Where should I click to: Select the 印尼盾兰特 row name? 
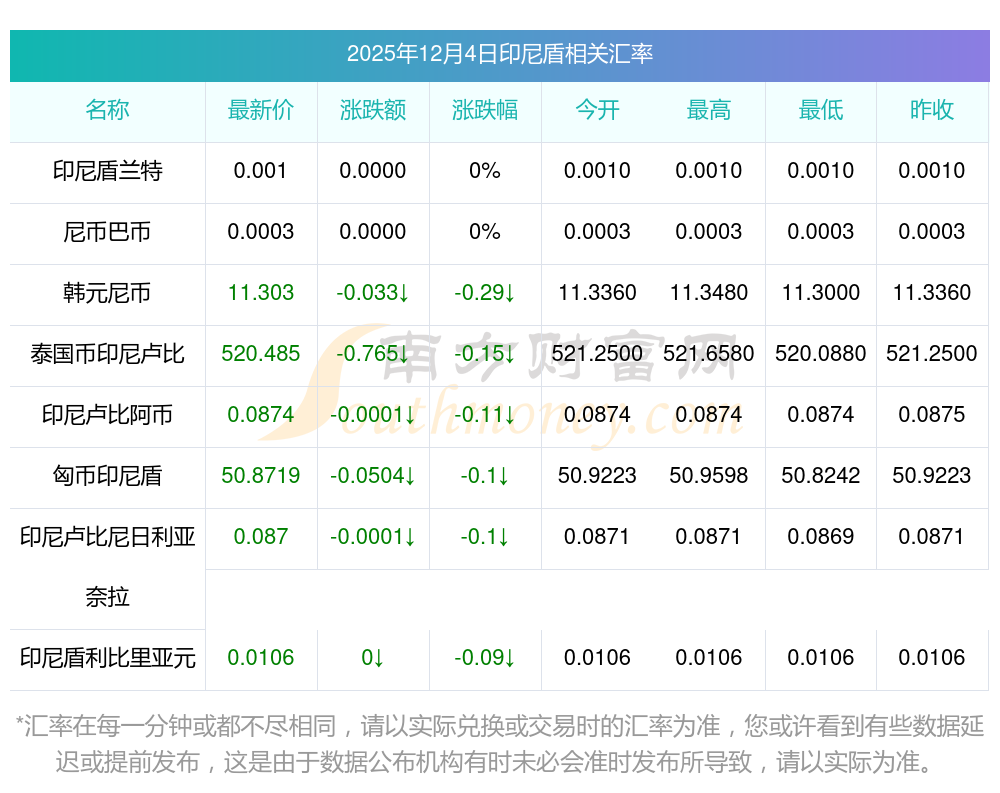coord(107,171)
